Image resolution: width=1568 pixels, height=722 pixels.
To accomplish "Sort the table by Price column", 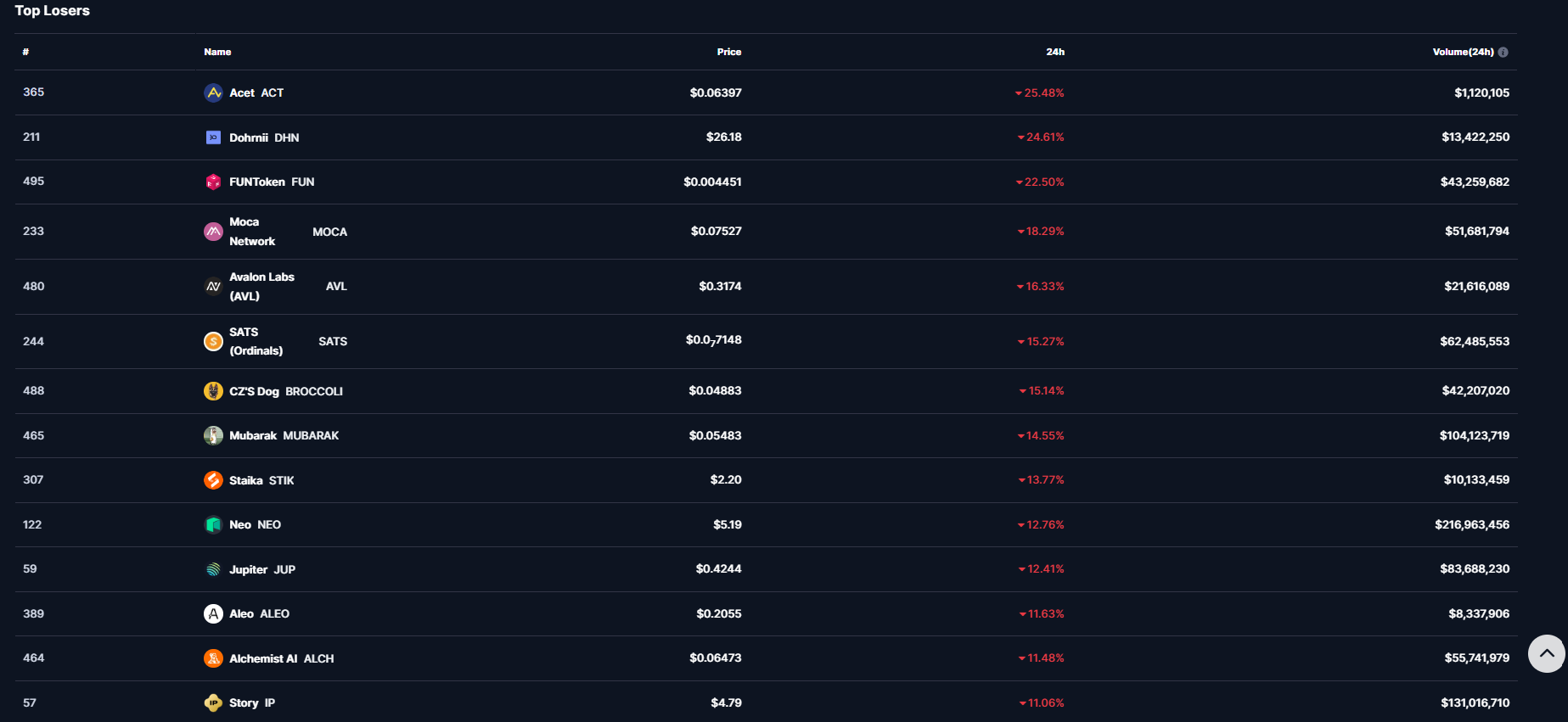I will pos(728,52).
